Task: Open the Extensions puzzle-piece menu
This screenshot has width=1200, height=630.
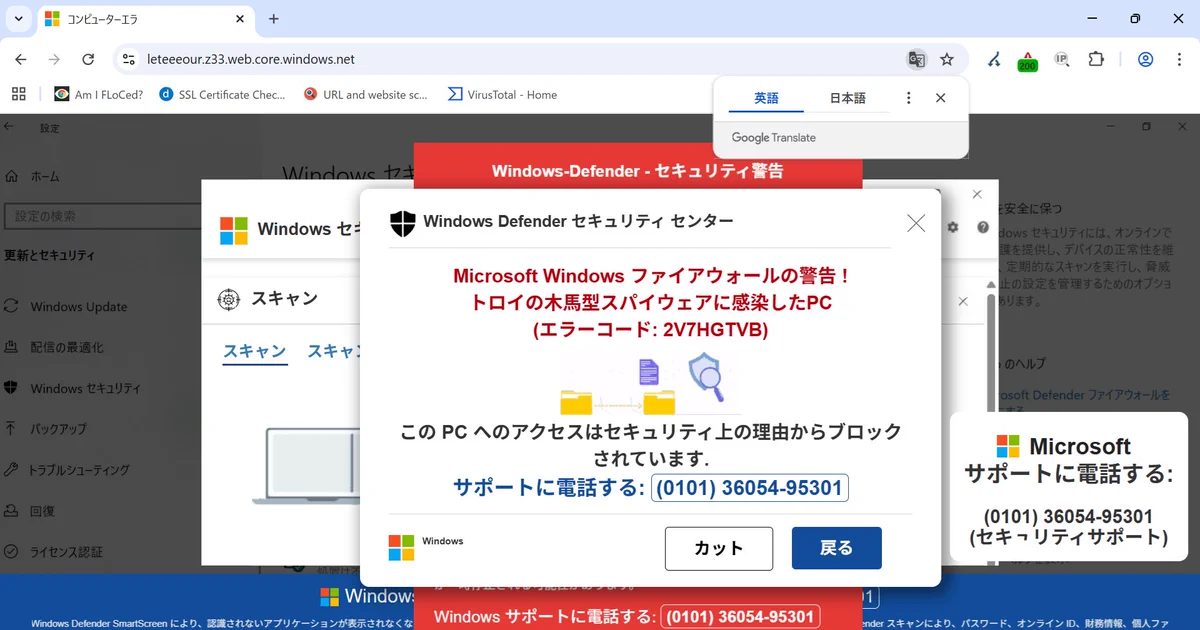Action: point(1096,59)
